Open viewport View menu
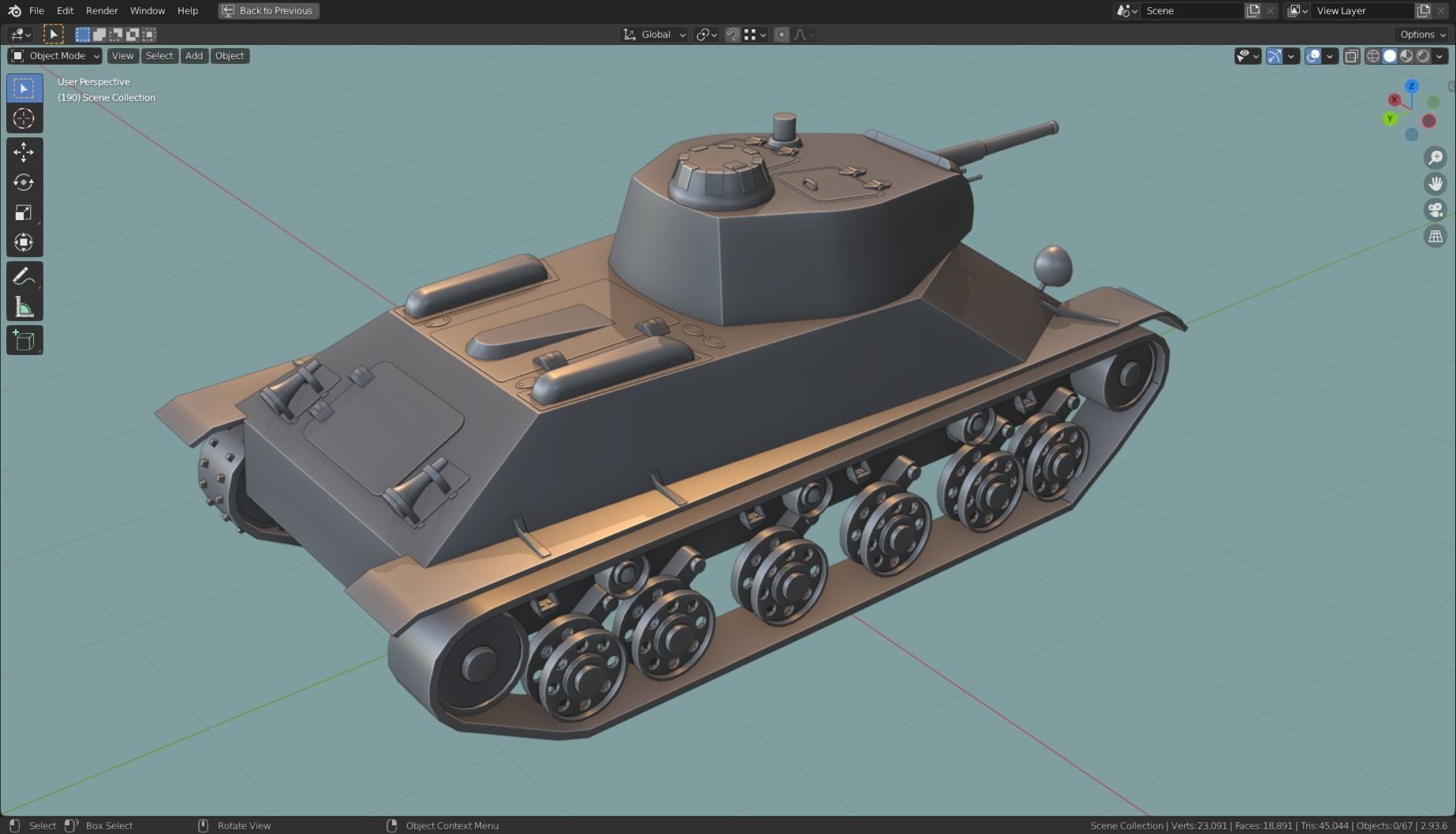This screenshot has height=834, width=1456. (122, 55)
